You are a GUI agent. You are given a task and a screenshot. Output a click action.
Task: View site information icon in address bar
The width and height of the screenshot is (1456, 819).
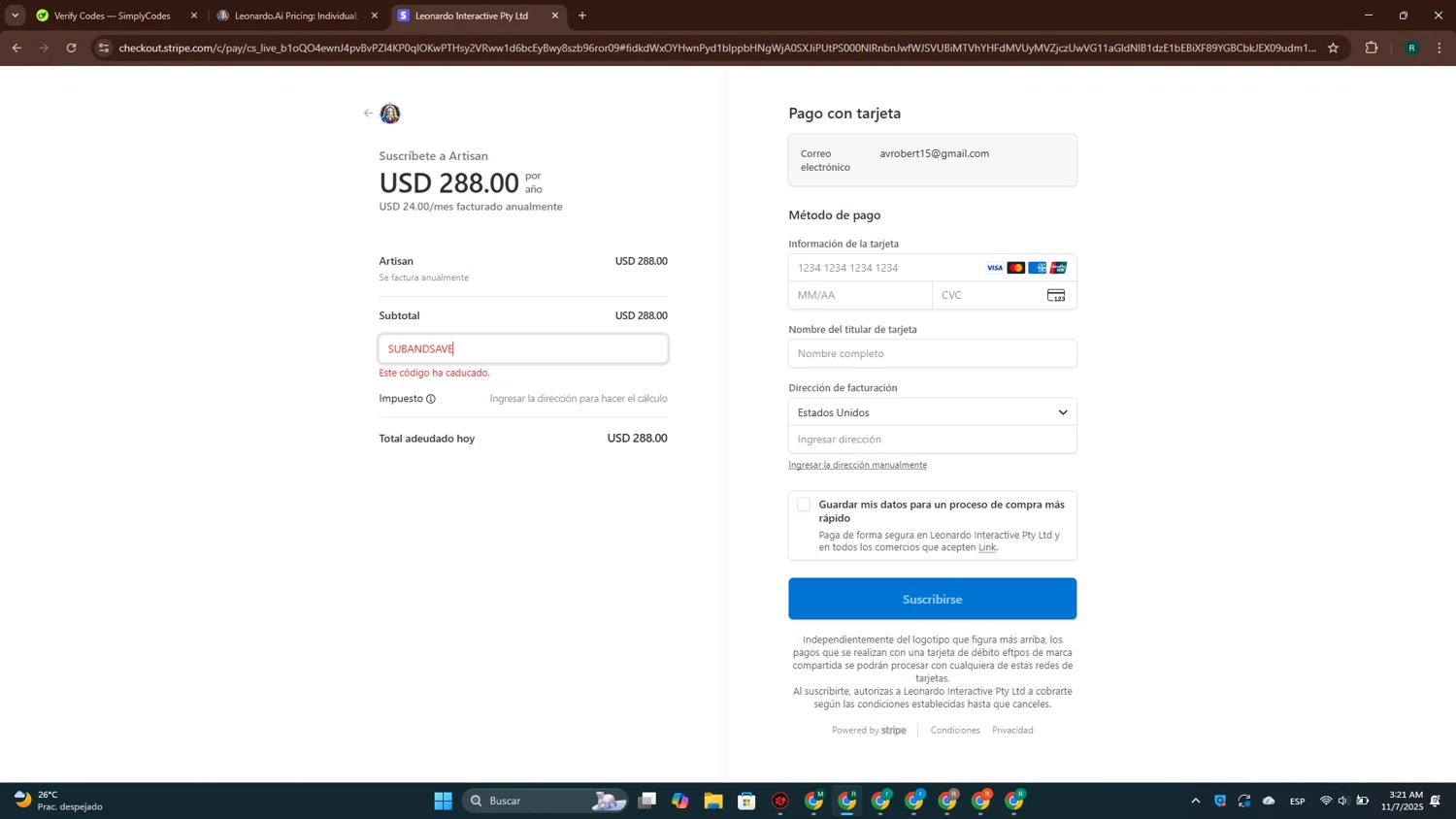[104, 48]
